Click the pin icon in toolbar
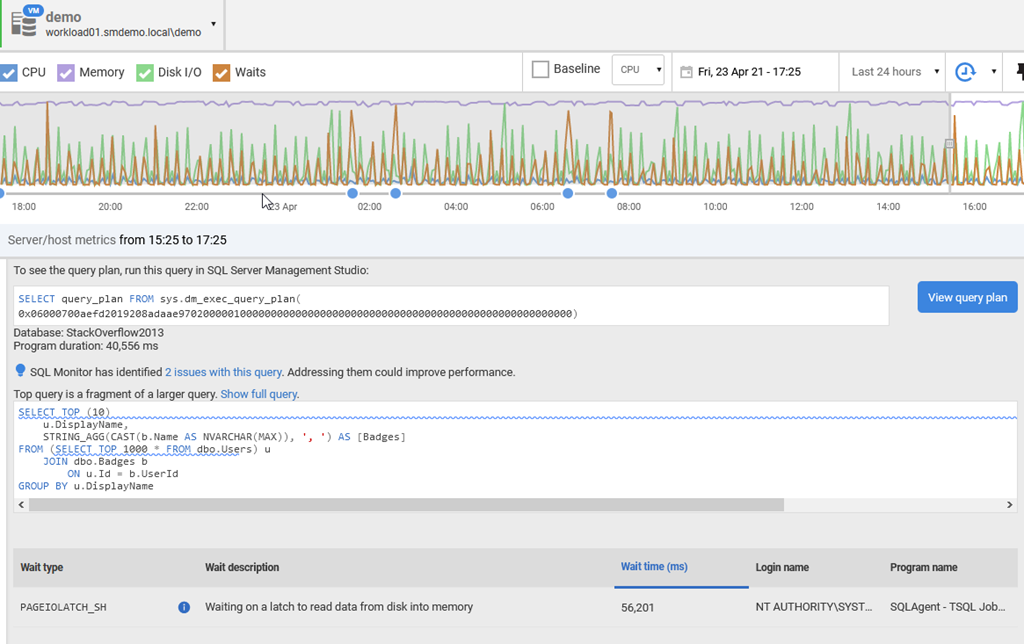Screen dimensions: 1024x644 (x=1018, y=72)
